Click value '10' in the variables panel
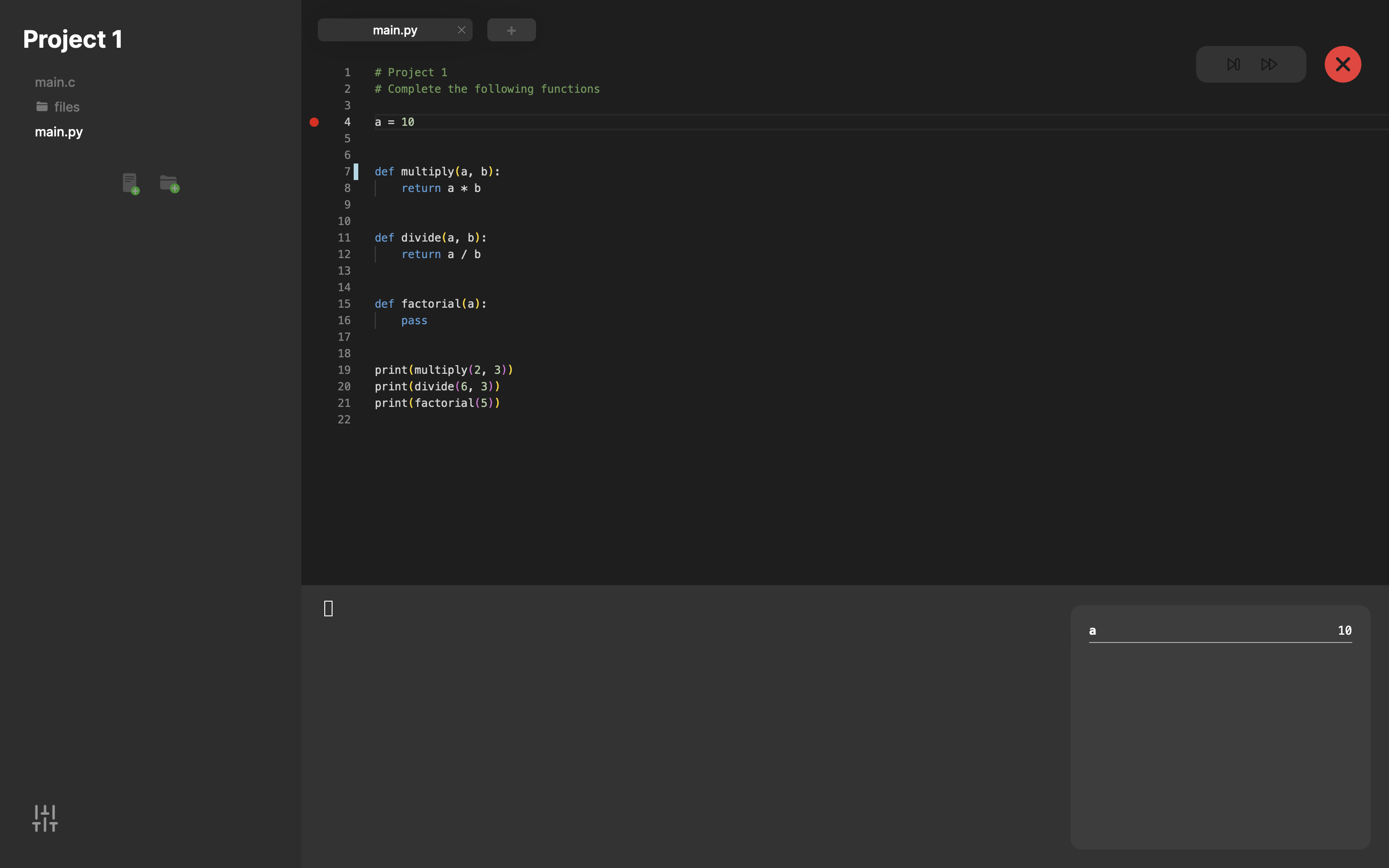Viewport: 1389px width, 868px height. pos(1344,630)
